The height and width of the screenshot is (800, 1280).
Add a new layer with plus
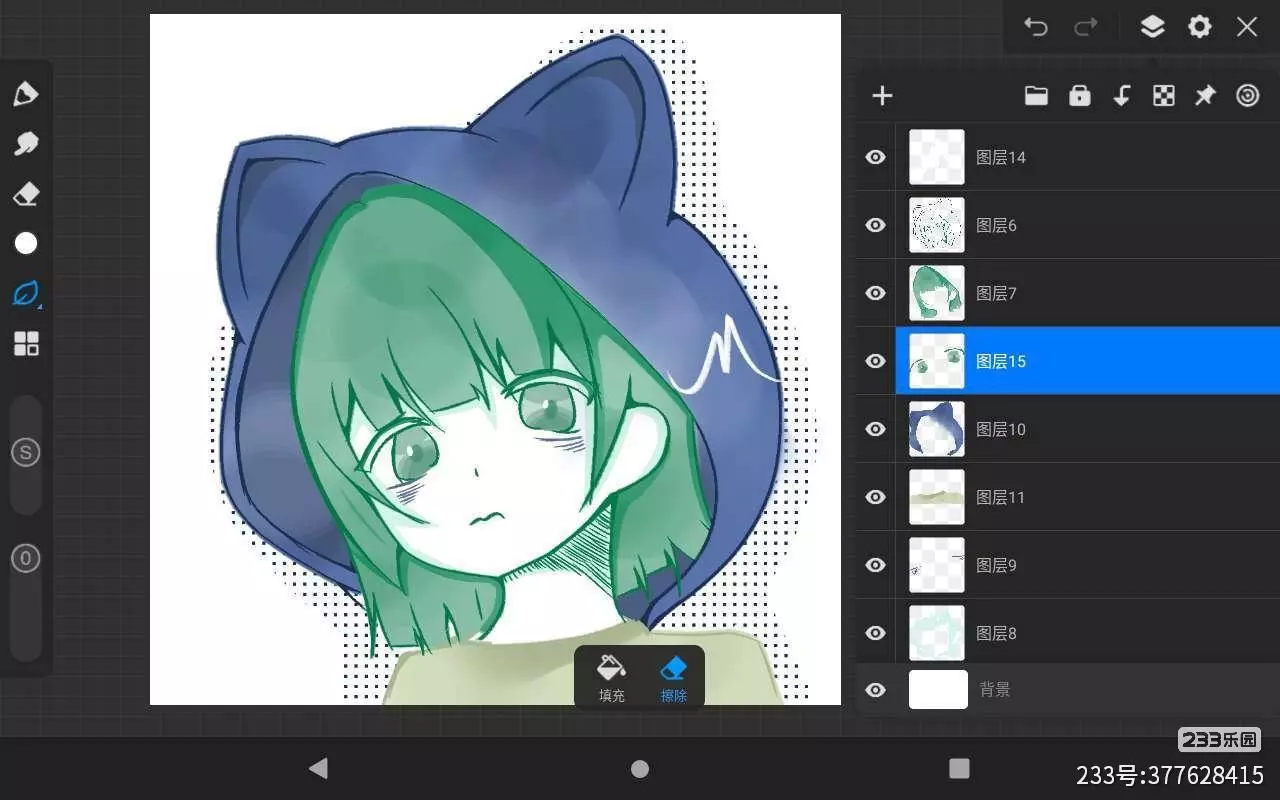tap(882, 96)
